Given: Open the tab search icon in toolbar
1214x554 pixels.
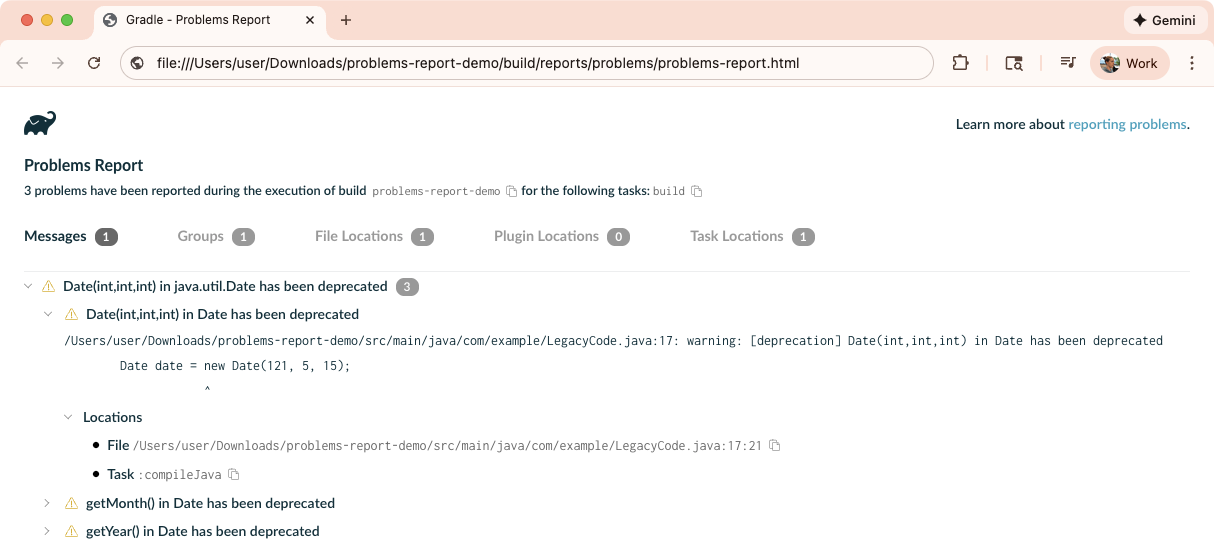Looking at the screenshot, I should (1014, 63).
